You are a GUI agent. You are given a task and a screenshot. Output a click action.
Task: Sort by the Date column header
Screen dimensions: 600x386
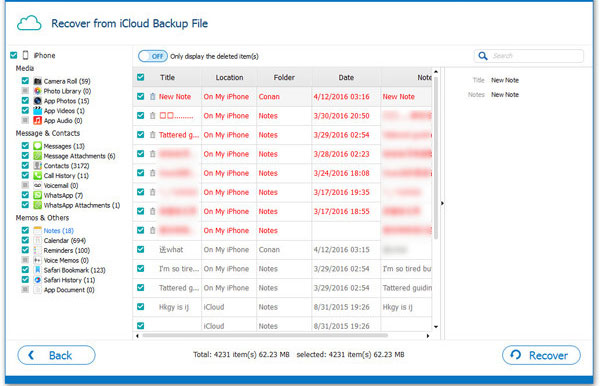tap(346, 78)
